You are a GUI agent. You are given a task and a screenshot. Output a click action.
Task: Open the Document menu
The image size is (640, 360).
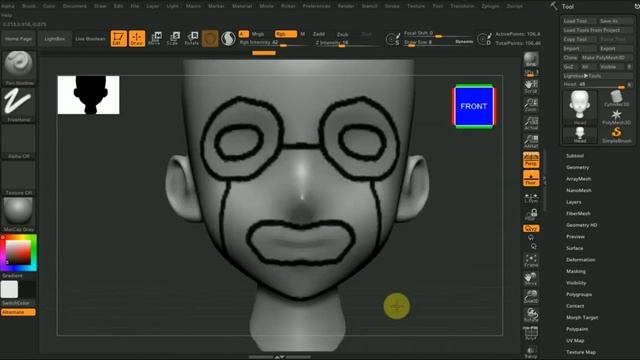[x=75, y=6]
